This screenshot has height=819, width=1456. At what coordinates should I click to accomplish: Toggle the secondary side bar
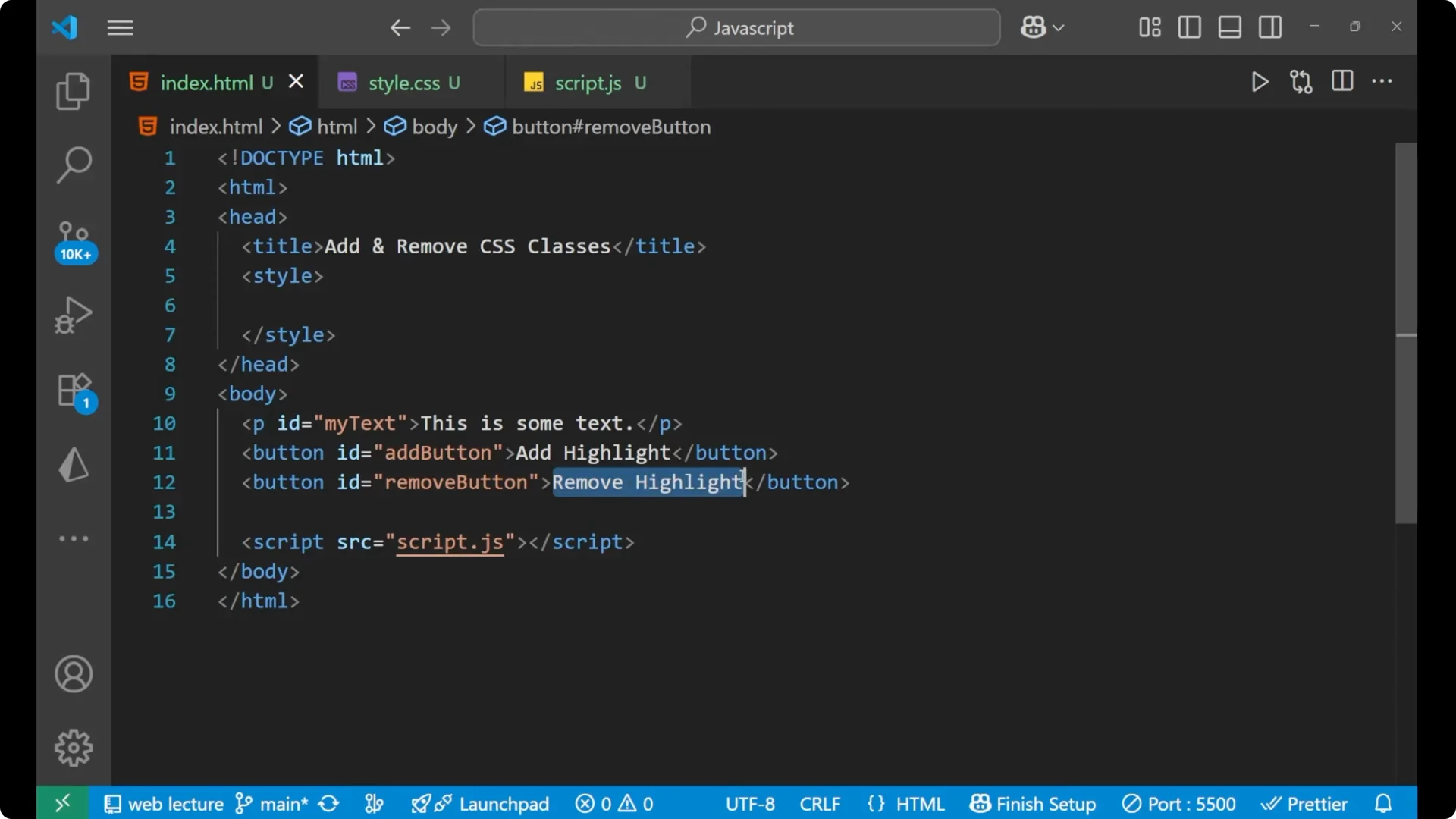1270,27
